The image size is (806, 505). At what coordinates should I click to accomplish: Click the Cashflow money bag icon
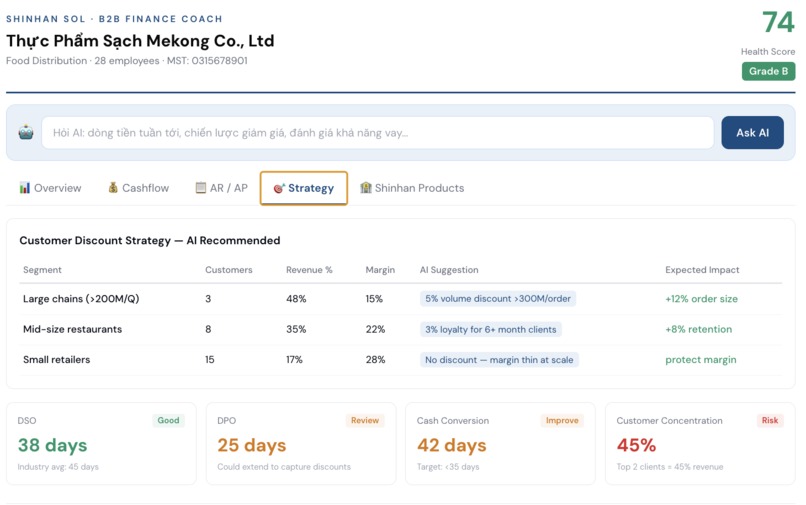(113, 188)
